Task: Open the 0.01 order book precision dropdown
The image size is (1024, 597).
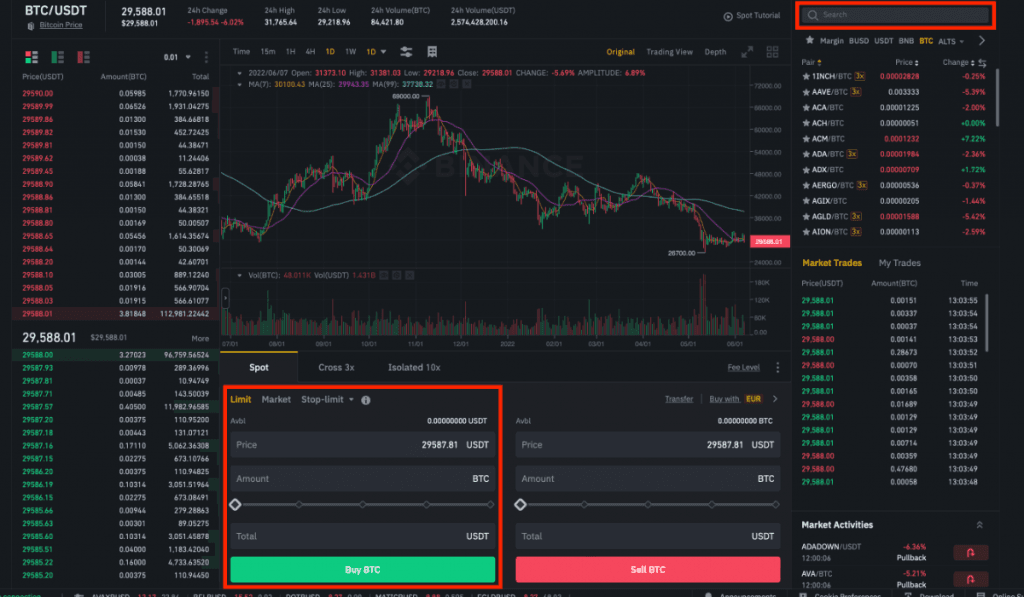Action: point(175,57)
